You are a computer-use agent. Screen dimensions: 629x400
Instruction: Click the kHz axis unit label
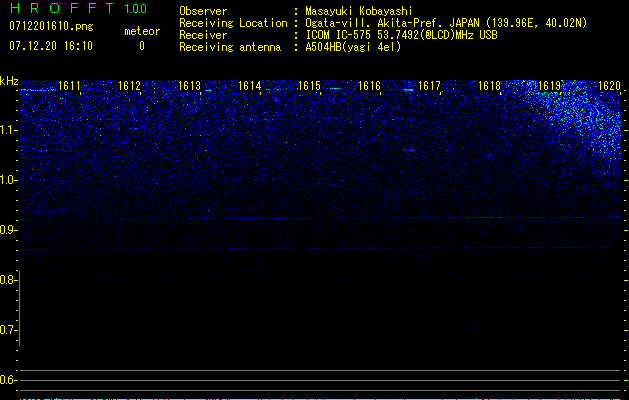pos(9,81)
